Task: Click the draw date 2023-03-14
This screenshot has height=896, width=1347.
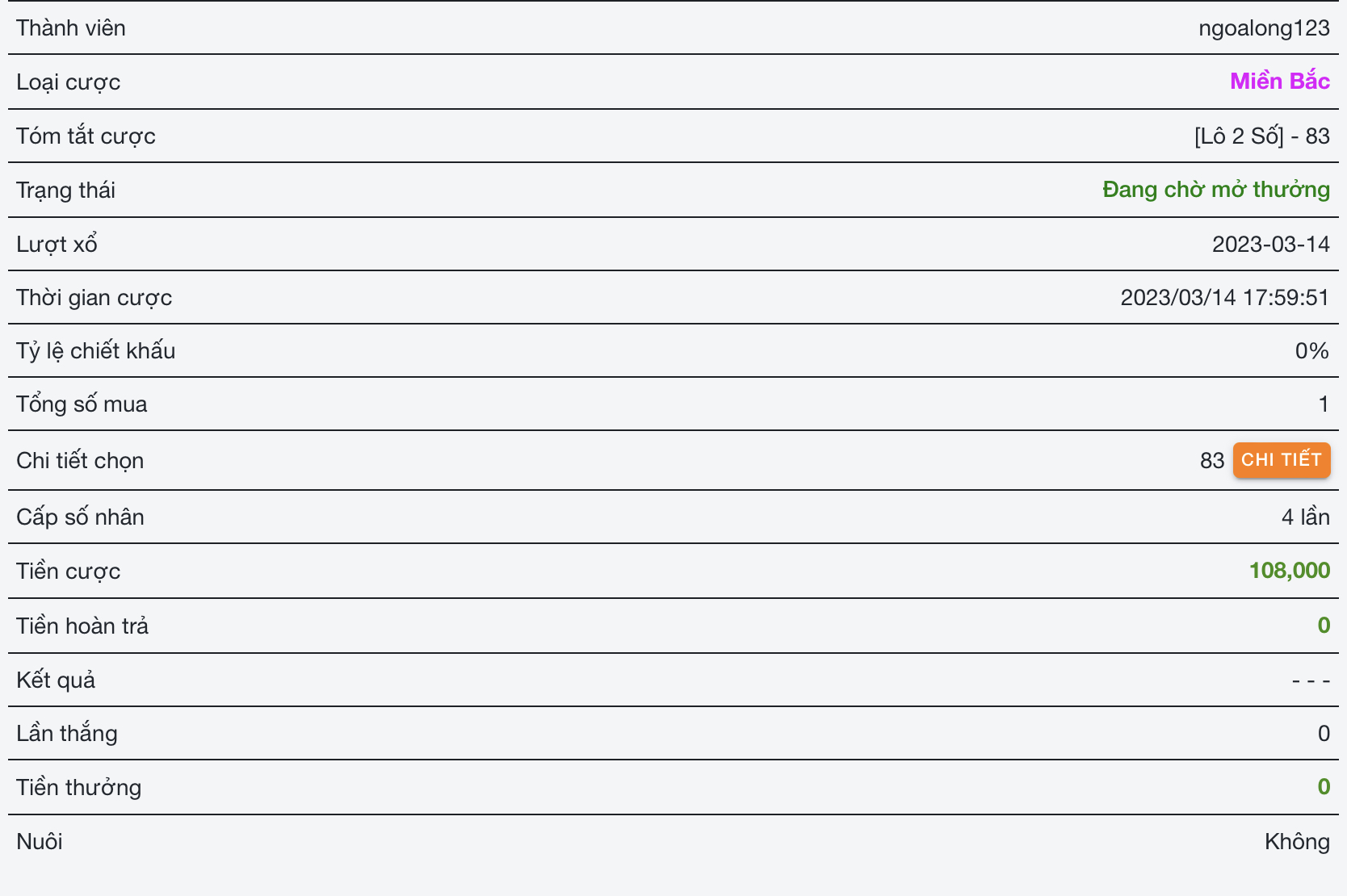Action: 1270,244
